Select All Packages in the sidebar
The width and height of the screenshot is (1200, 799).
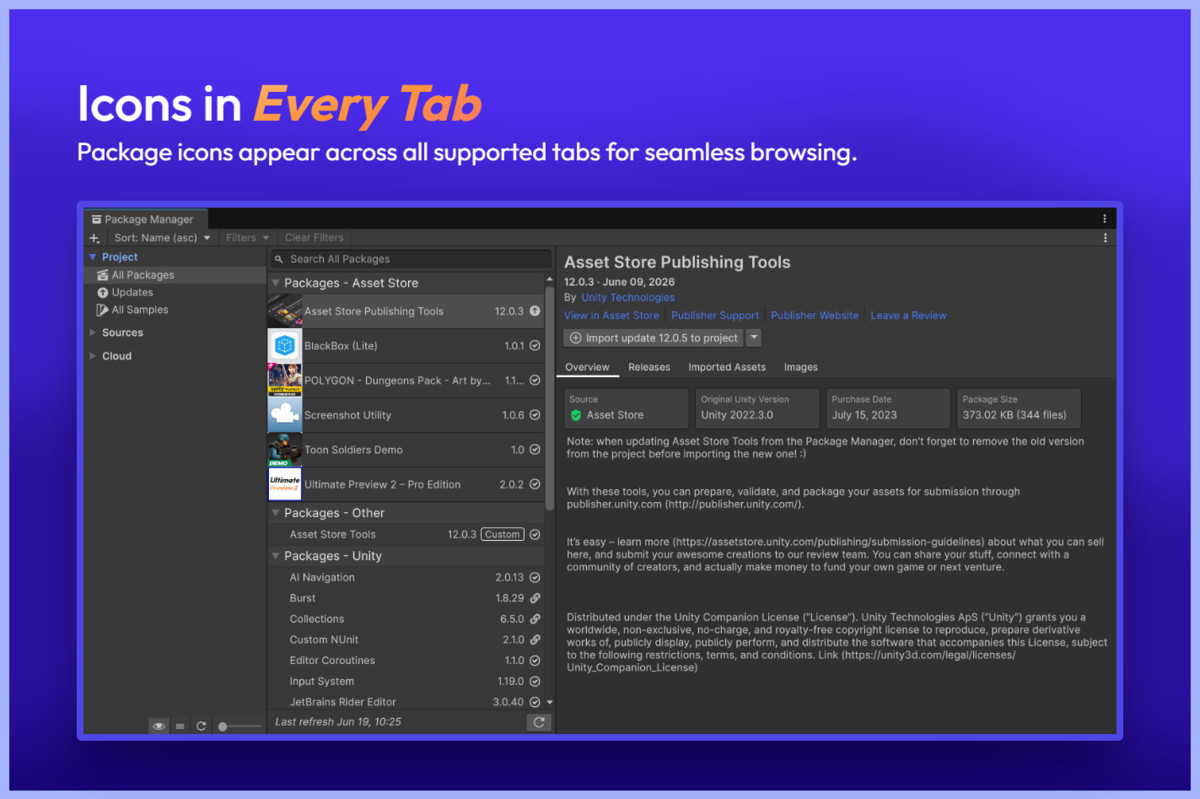tap(175, 275)
